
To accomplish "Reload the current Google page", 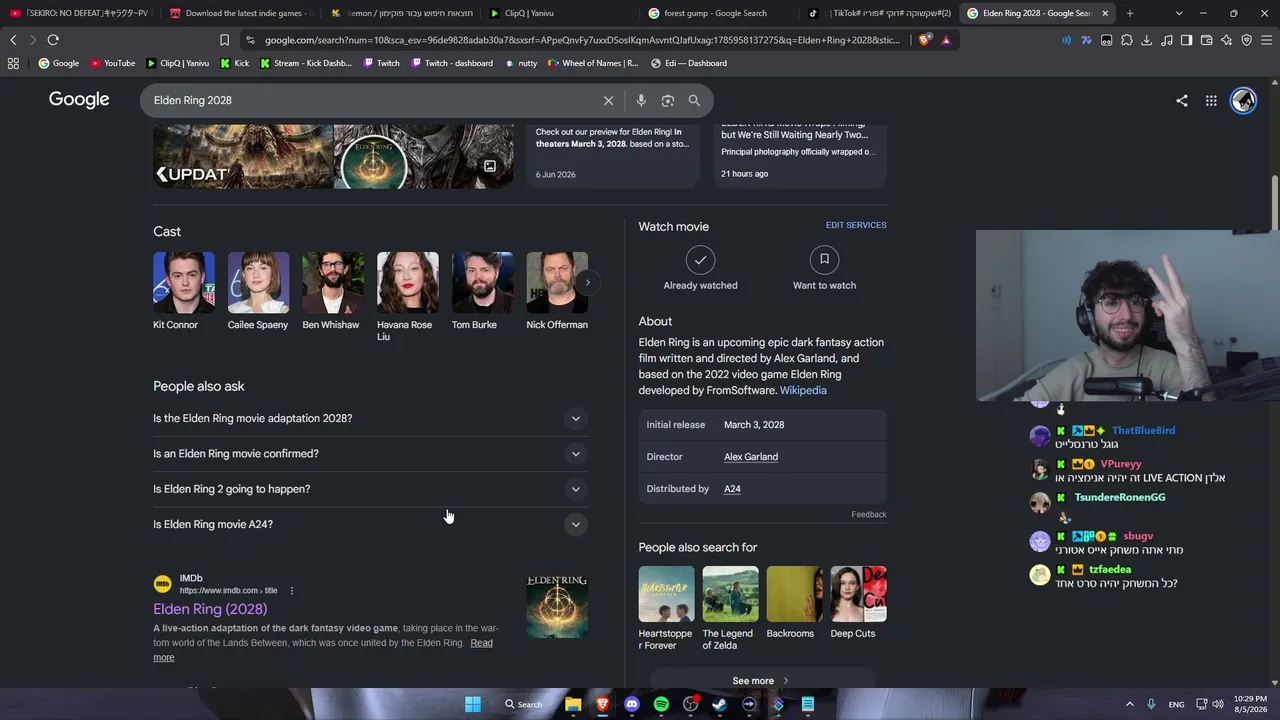I will coord(53,40).
